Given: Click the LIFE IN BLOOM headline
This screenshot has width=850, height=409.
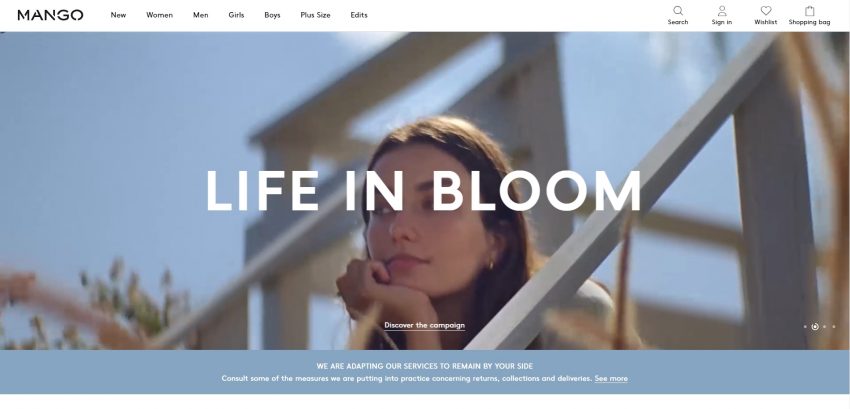Looking at the screenshot, I should tap(423, 191).
